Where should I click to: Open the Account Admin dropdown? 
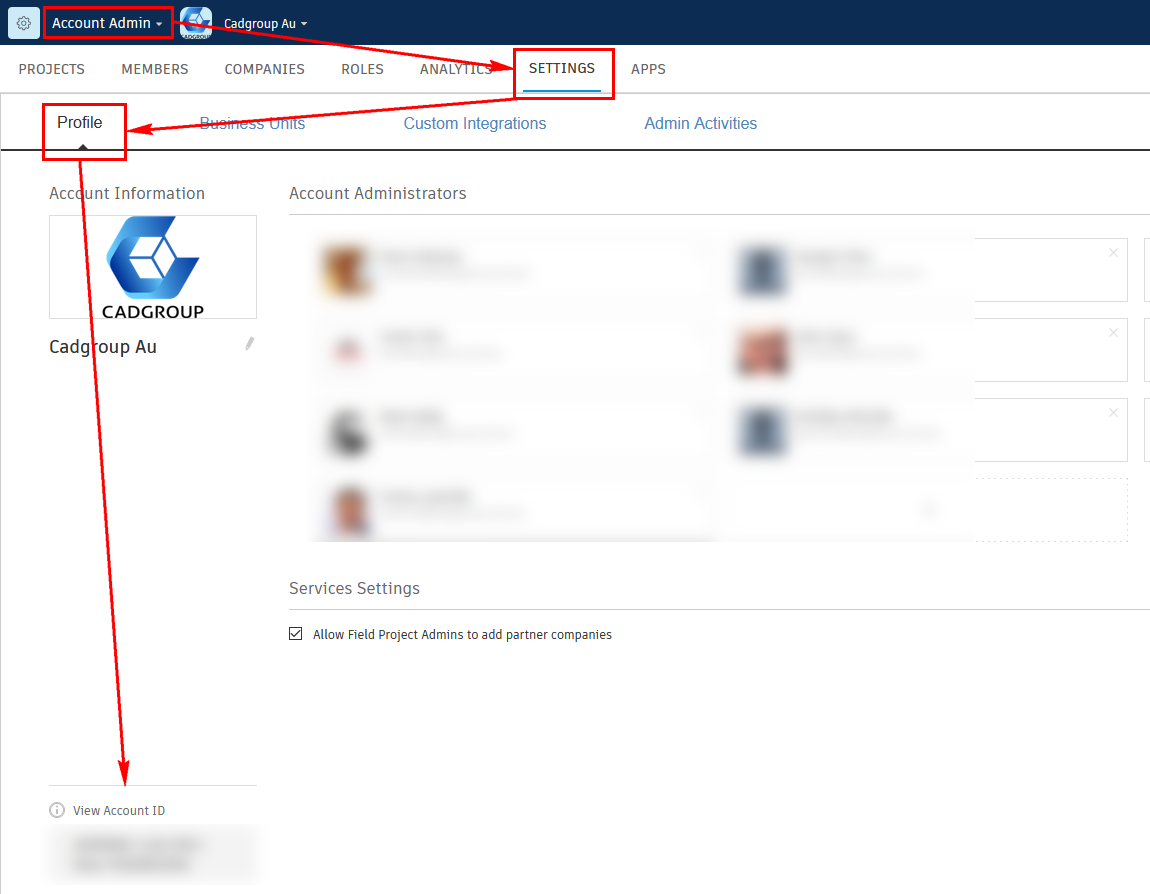coord(107,23)
